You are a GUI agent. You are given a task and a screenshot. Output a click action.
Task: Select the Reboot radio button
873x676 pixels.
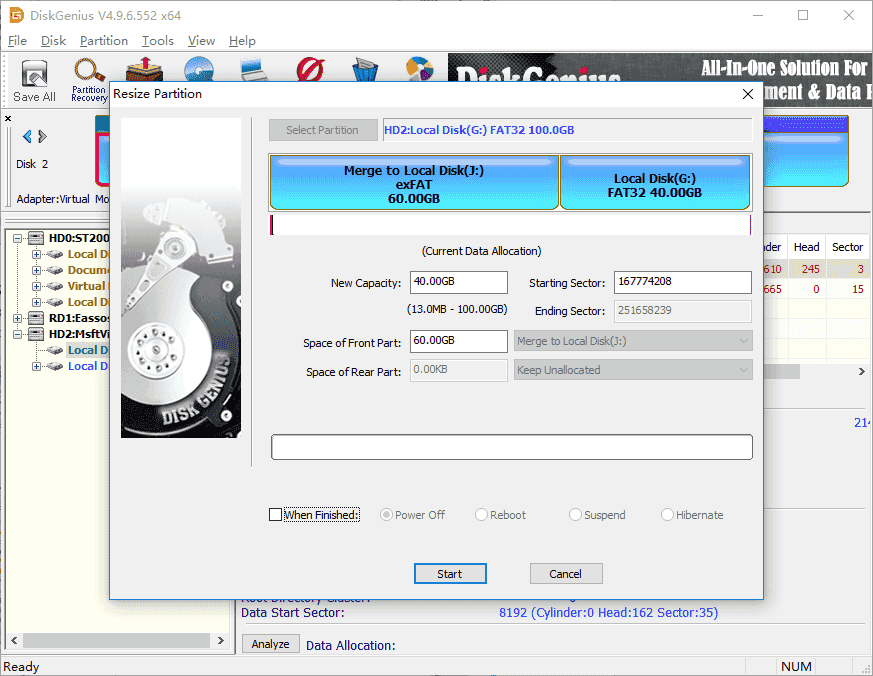coord(482,515)
